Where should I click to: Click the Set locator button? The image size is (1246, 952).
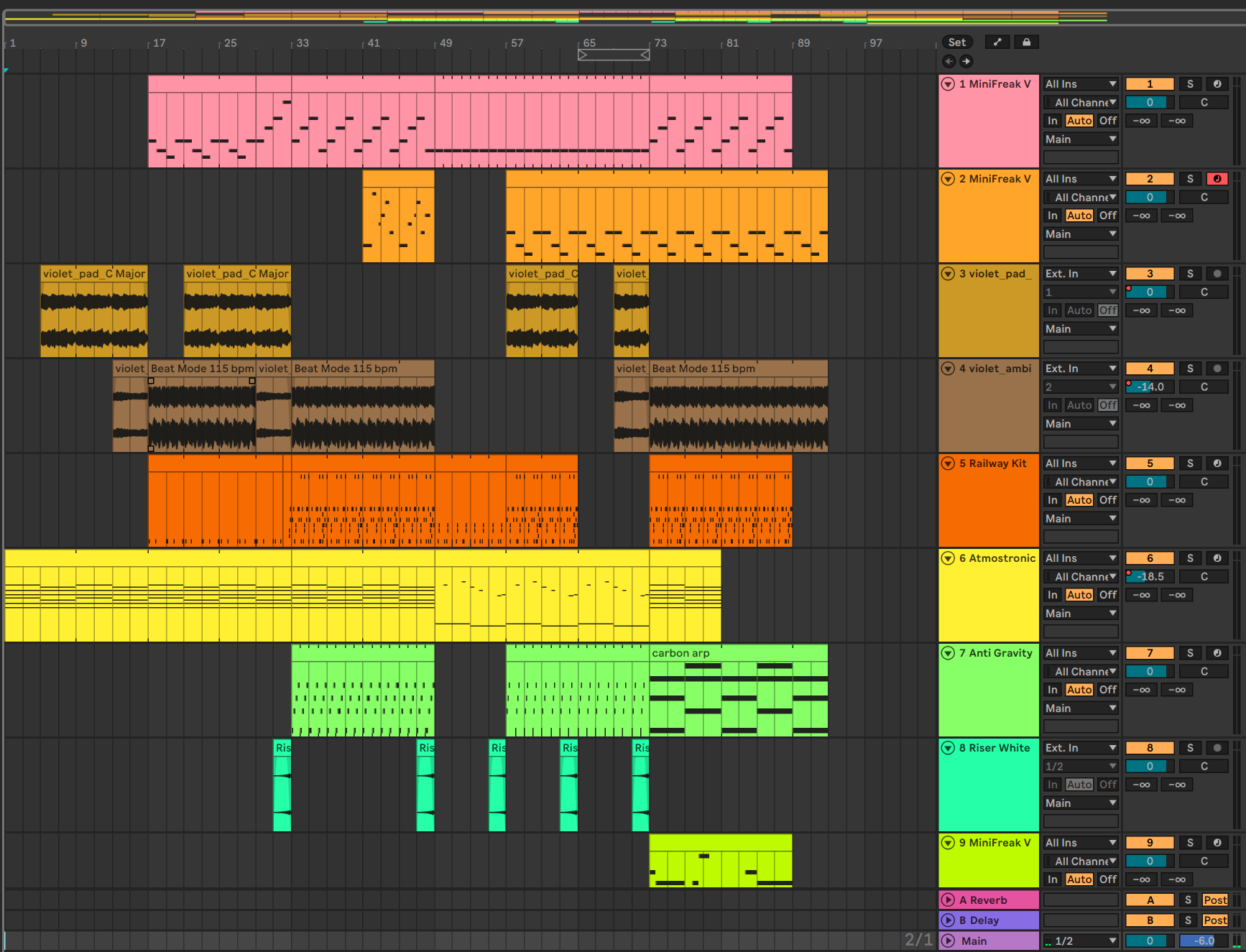(957, 42)
